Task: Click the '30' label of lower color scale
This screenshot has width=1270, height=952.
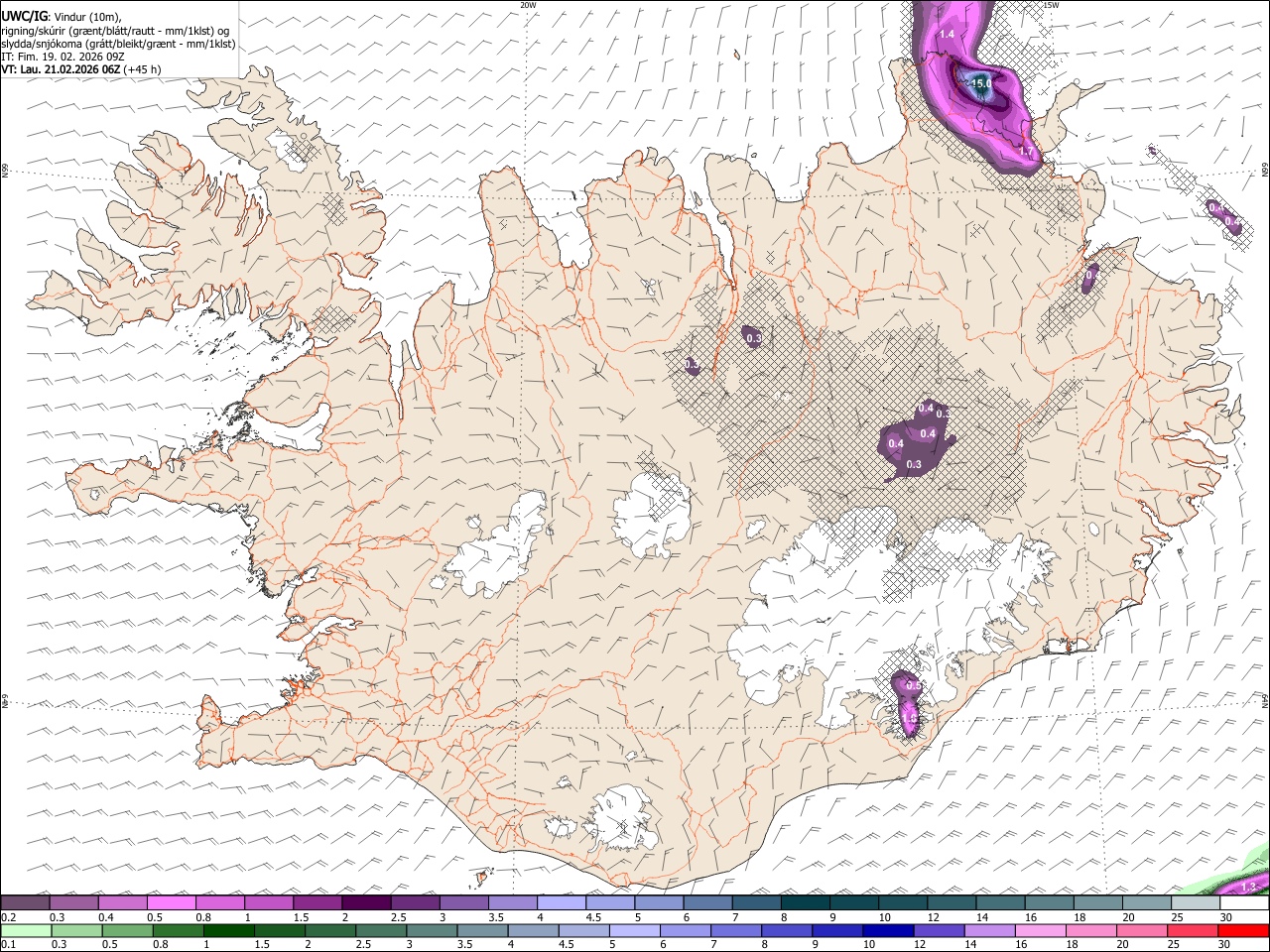Action: click(x=1225, y=945)
